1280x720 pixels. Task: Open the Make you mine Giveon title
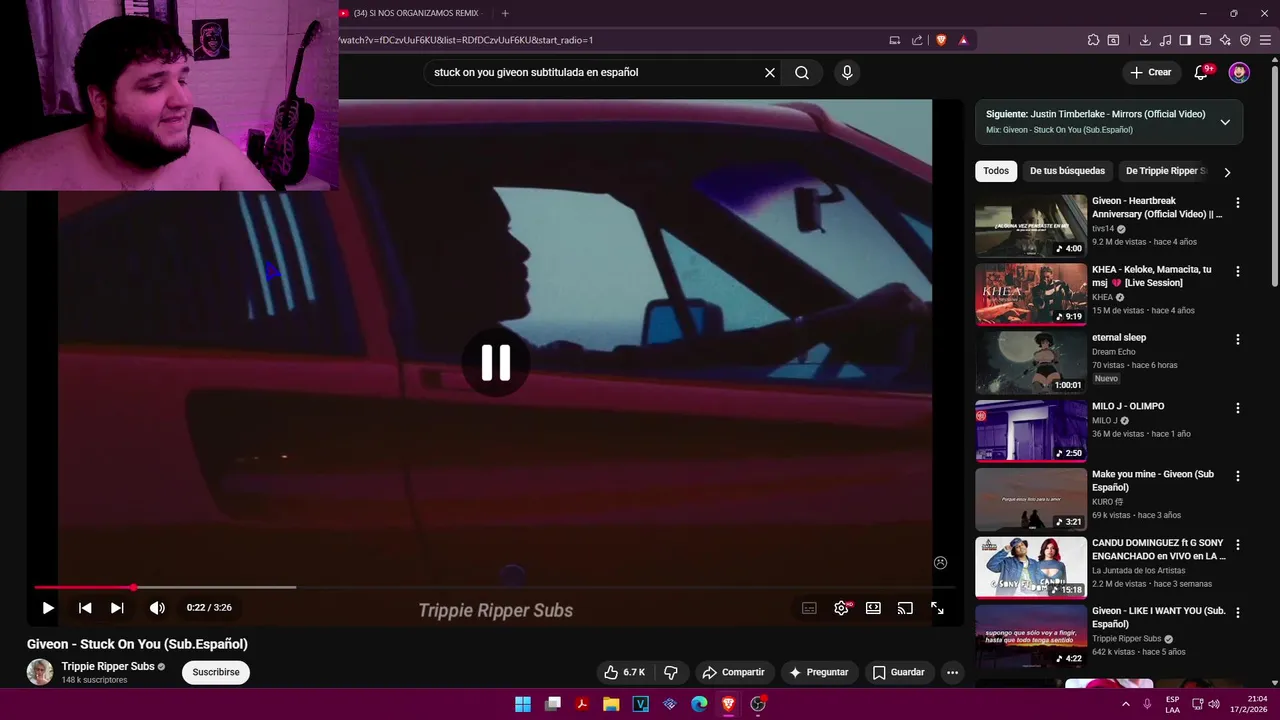click(1153, 481)
